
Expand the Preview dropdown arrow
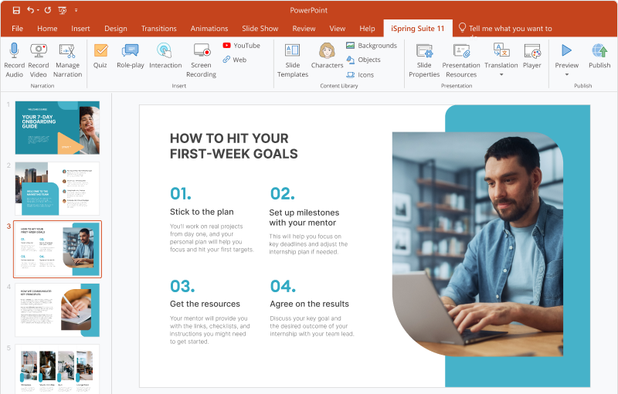click(x=567, y=74)
